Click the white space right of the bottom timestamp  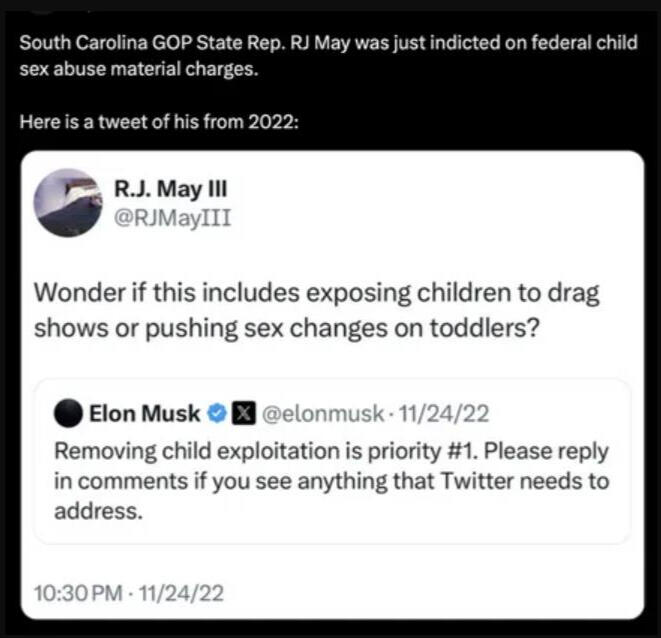click(430, 592)
